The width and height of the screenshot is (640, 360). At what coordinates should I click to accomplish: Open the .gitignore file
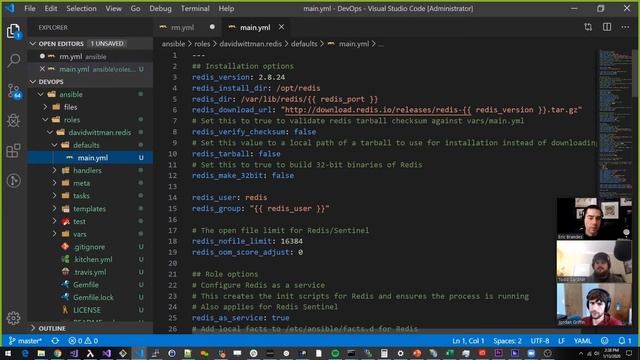pyautogui.click(x=89, y=247)
